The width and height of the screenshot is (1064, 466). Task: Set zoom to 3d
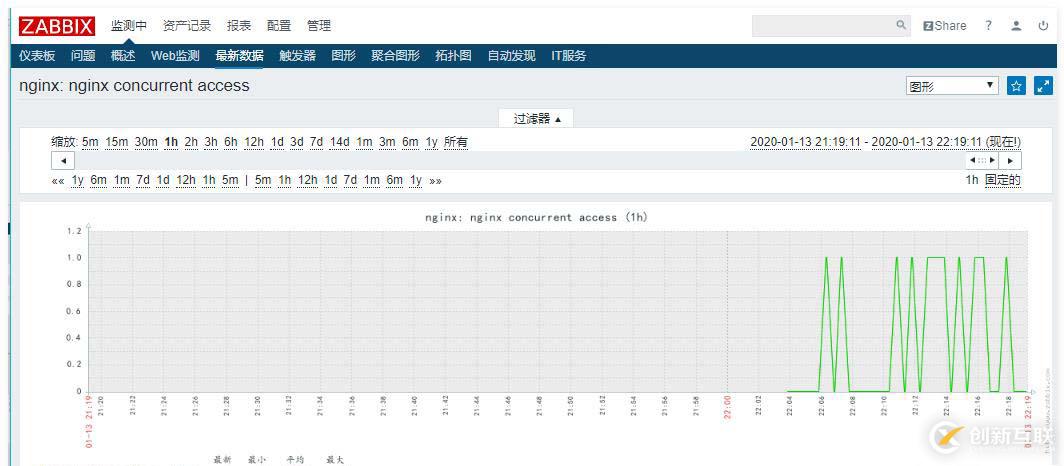297,142
